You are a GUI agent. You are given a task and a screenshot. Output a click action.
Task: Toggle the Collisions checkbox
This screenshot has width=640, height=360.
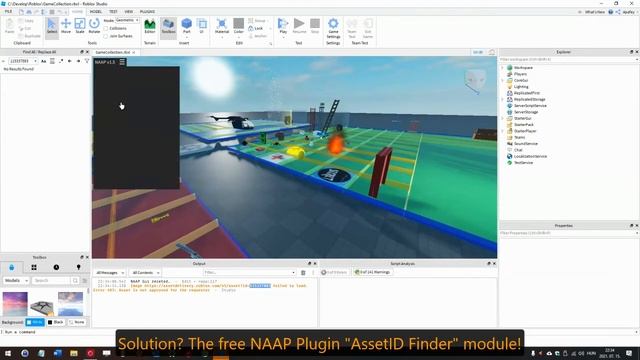point(106,29)
